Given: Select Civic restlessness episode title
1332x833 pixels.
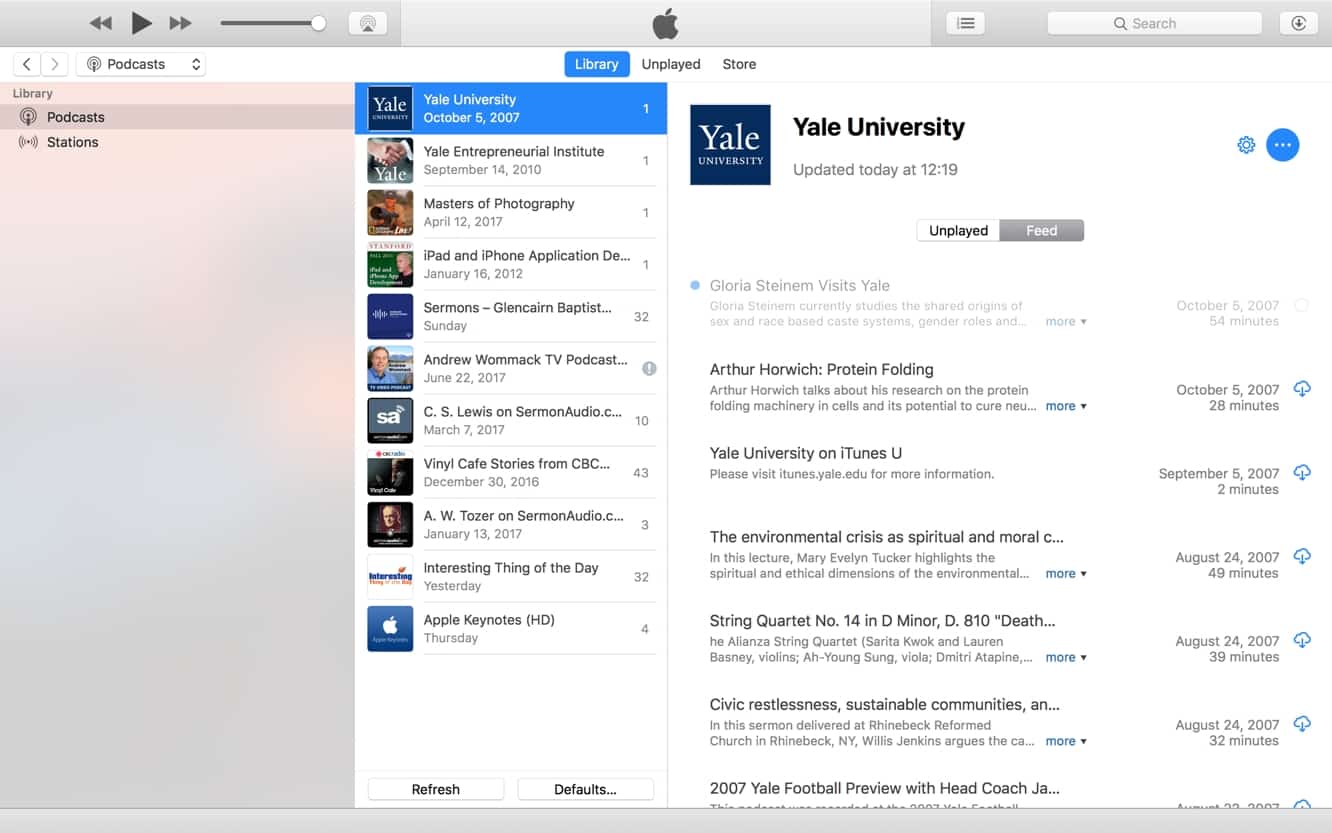Looking at the screenshot, I should click(884, 705).
